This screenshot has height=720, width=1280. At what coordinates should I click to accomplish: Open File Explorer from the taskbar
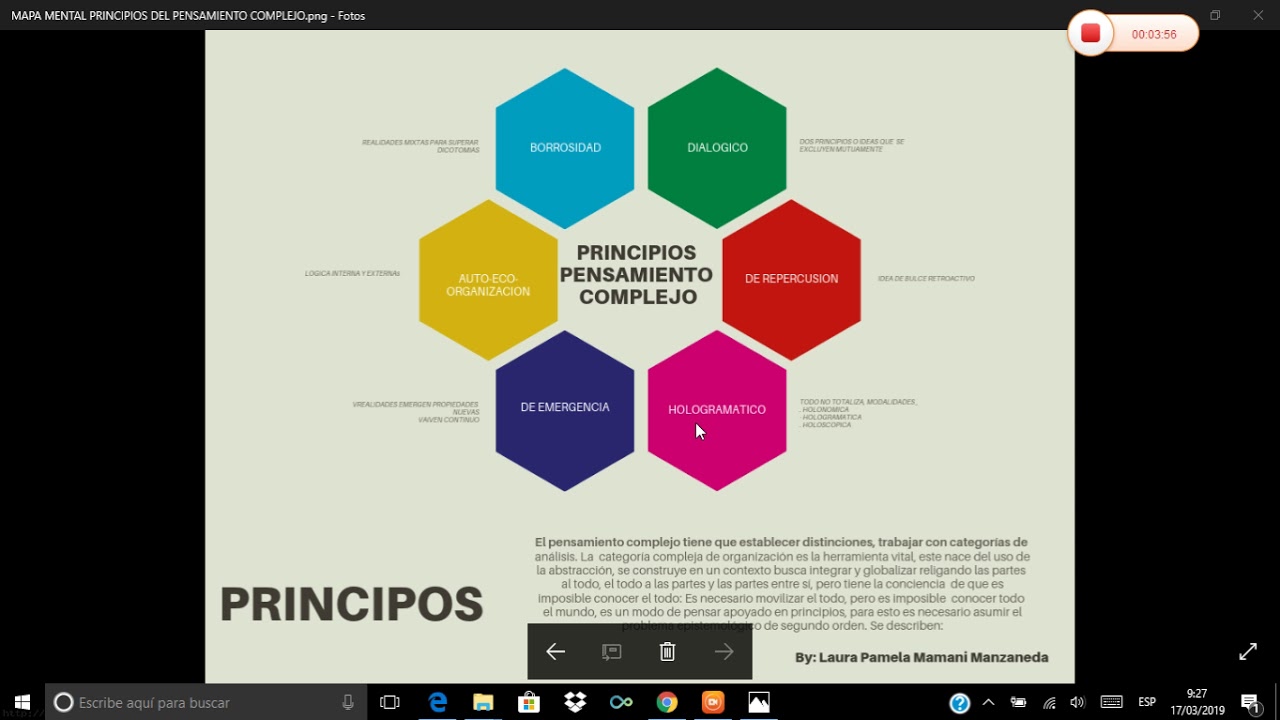pos(483,702)
